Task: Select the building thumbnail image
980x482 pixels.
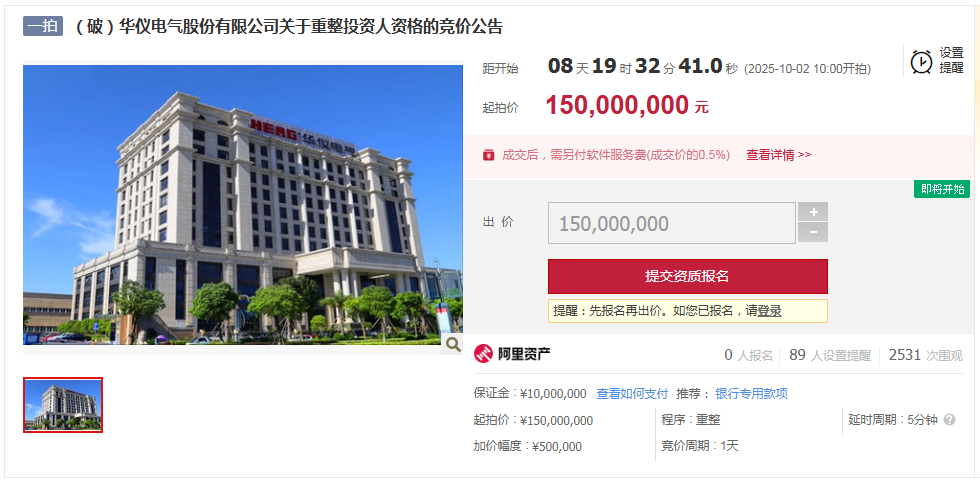Action: click(63, 405)
